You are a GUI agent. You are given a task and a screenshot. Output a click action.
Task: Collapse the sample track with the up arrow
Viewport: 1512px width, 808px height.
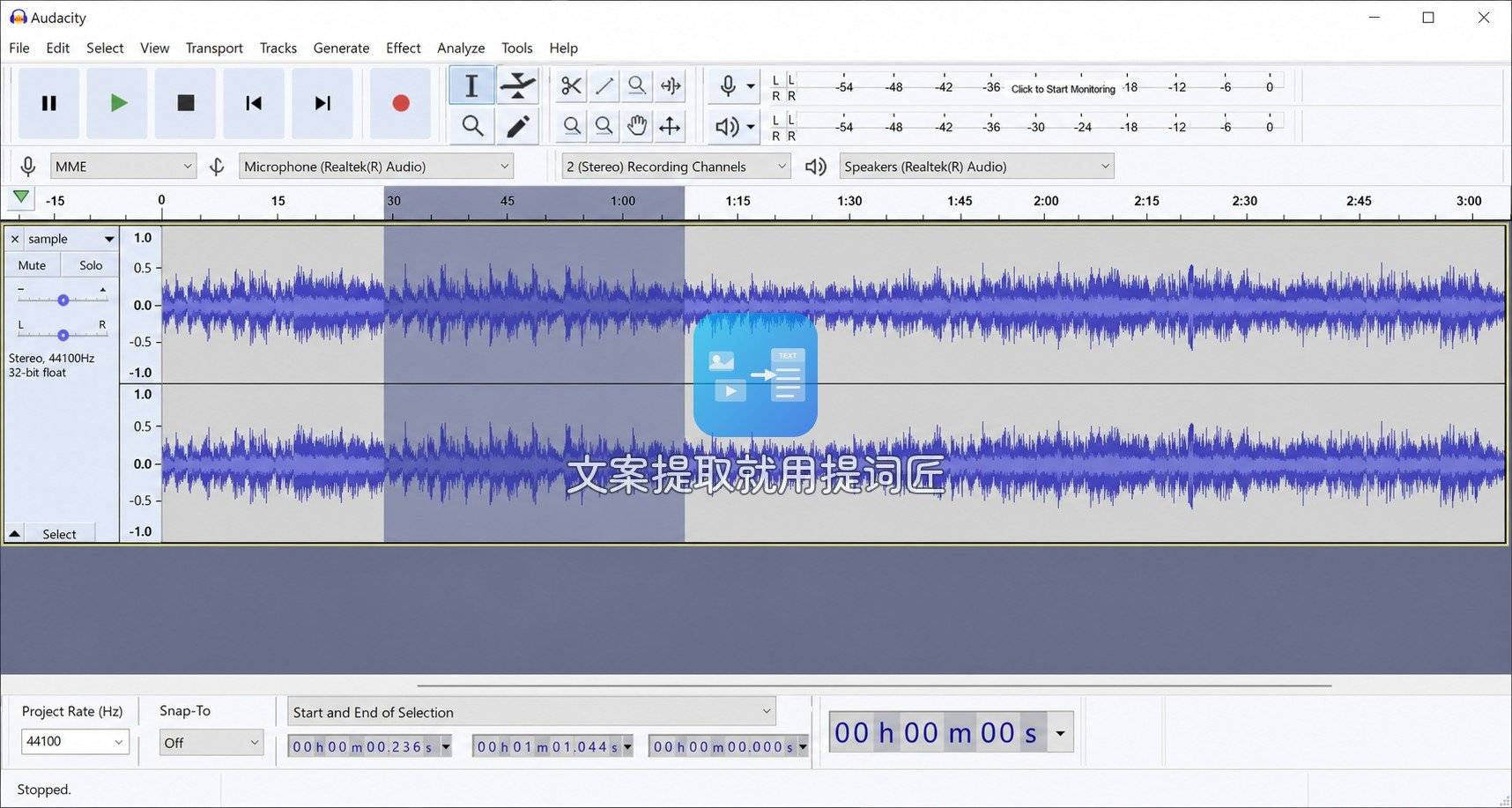pyautogui.click(x=14, y=534)
